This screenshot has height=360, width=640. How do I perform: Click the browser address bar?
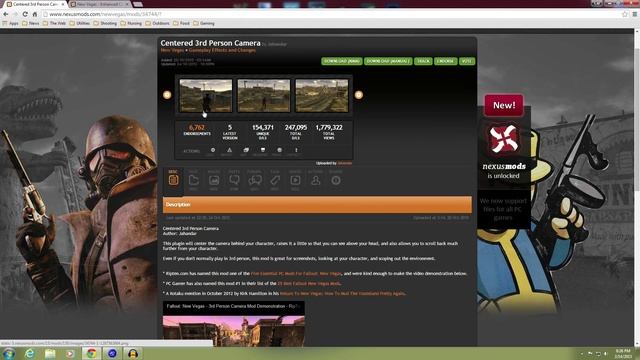[x=331, y=14]
